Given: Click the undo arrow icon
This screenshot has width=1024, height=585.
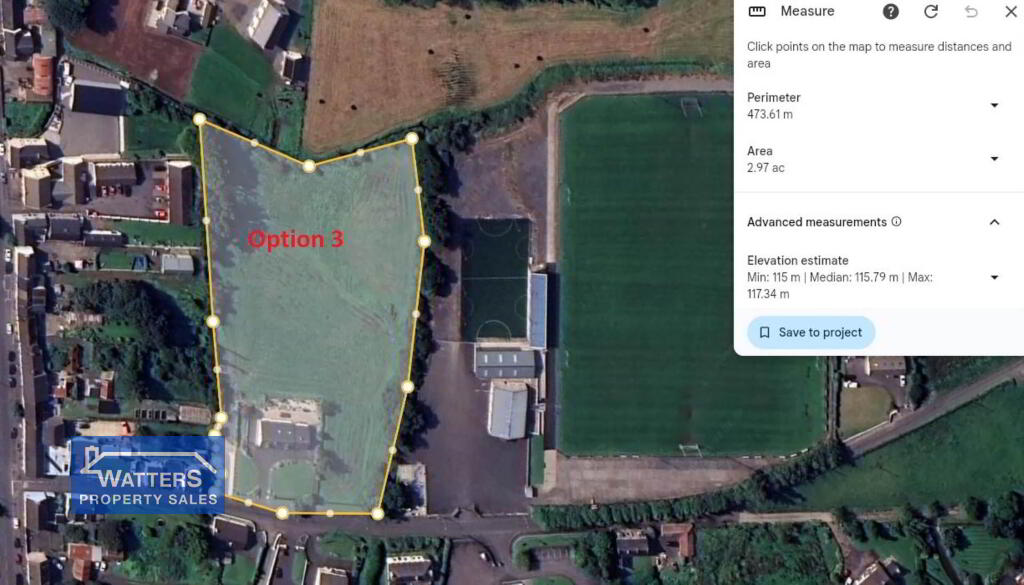Looking at the screenshot, I should [x=971, y=11].
